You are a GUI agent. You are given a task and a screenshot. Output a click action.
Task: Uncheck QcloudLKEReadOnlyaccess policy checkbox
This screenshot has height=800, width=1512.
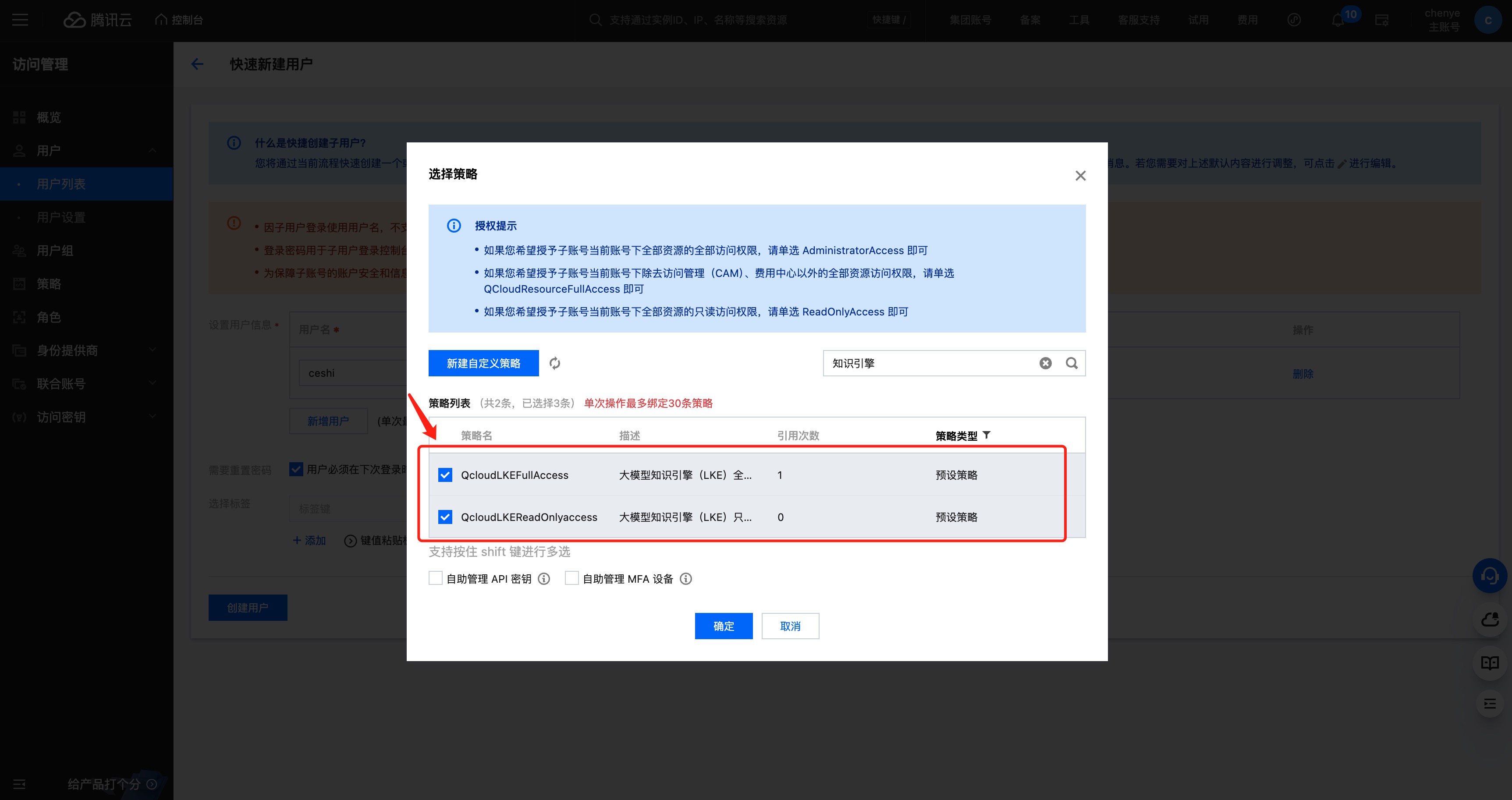(x=445, y=517)
